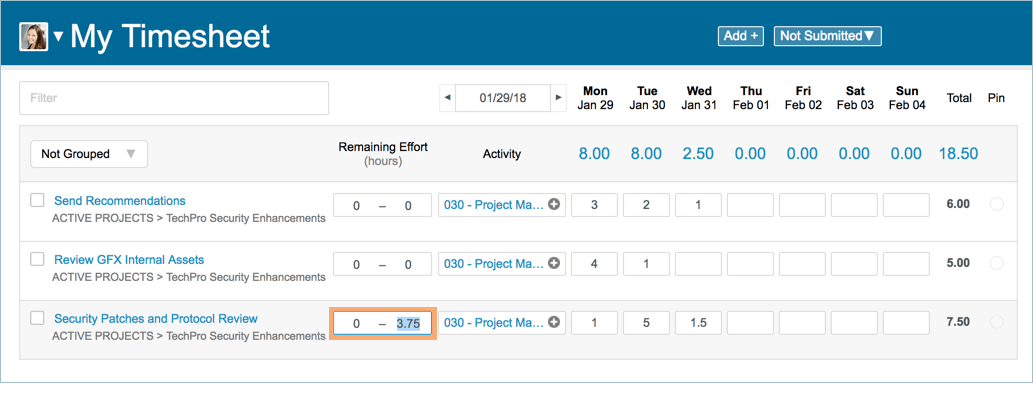Image resolution: width=1033 pixels, height=395 pixels.
Task: Check the Send Recommendations checkbox
Action: (38, 200)
